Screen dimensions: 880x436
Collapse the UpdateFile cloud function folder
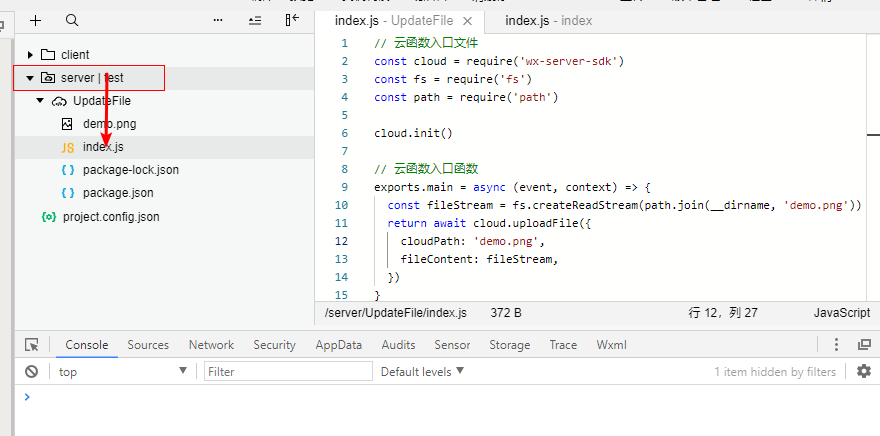pos(40,101)
